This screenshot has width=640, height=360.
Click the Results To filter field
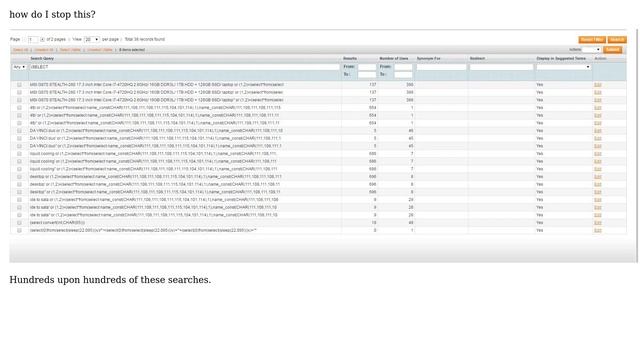point(367,74)
